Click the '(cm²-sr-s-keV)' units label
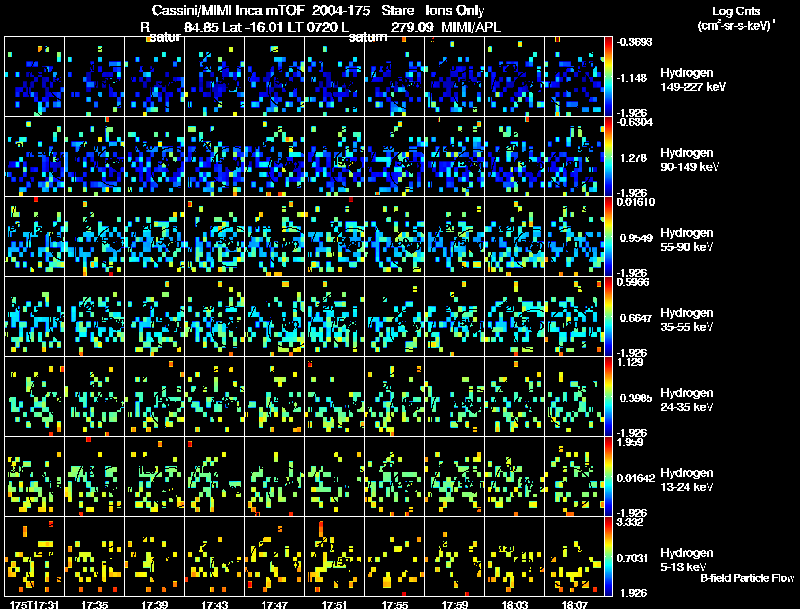The height and width of the screenshot is (609, 800). [735, 25]
